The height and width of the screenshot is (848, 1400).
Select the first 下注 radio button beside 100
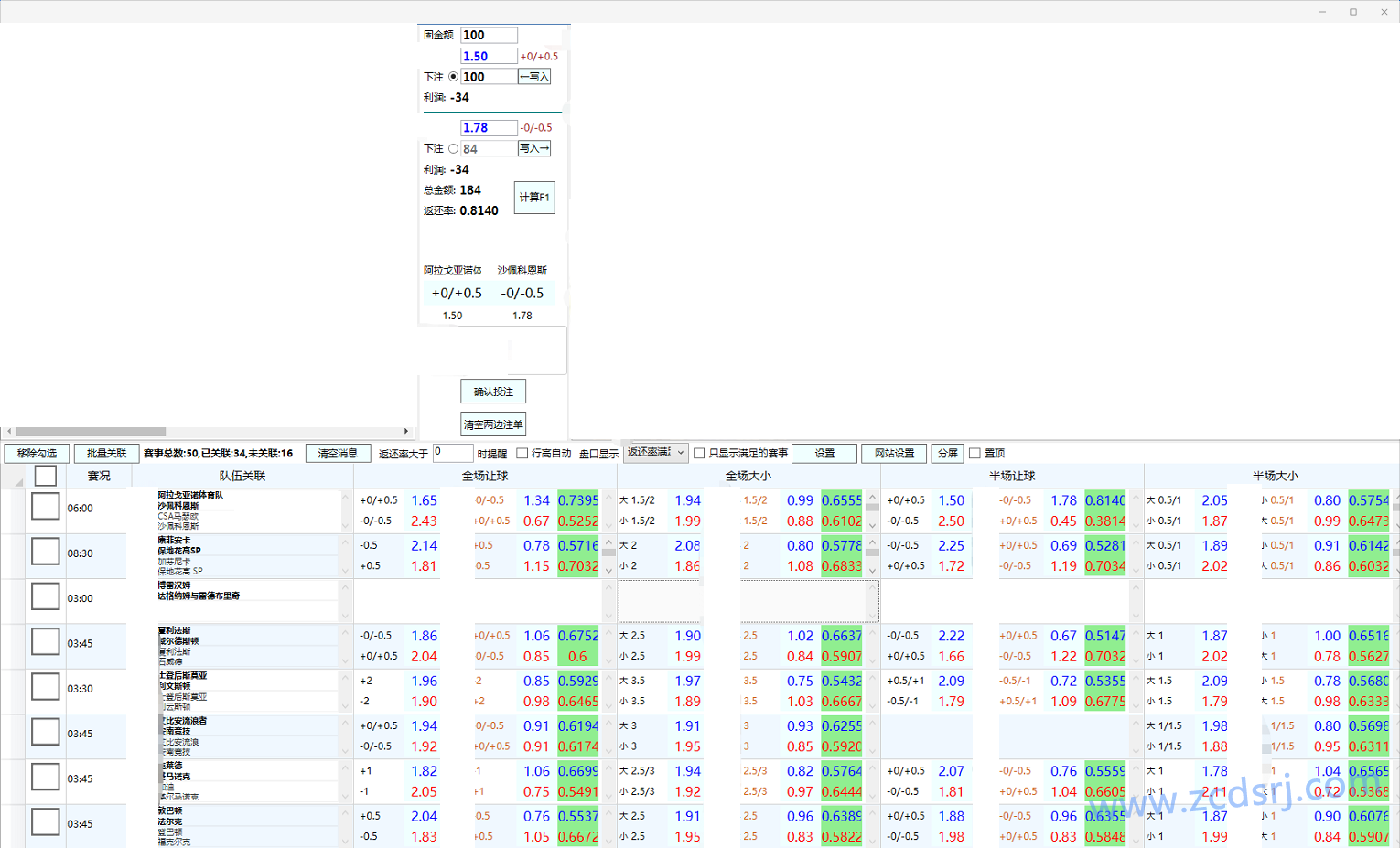point(453,77)
